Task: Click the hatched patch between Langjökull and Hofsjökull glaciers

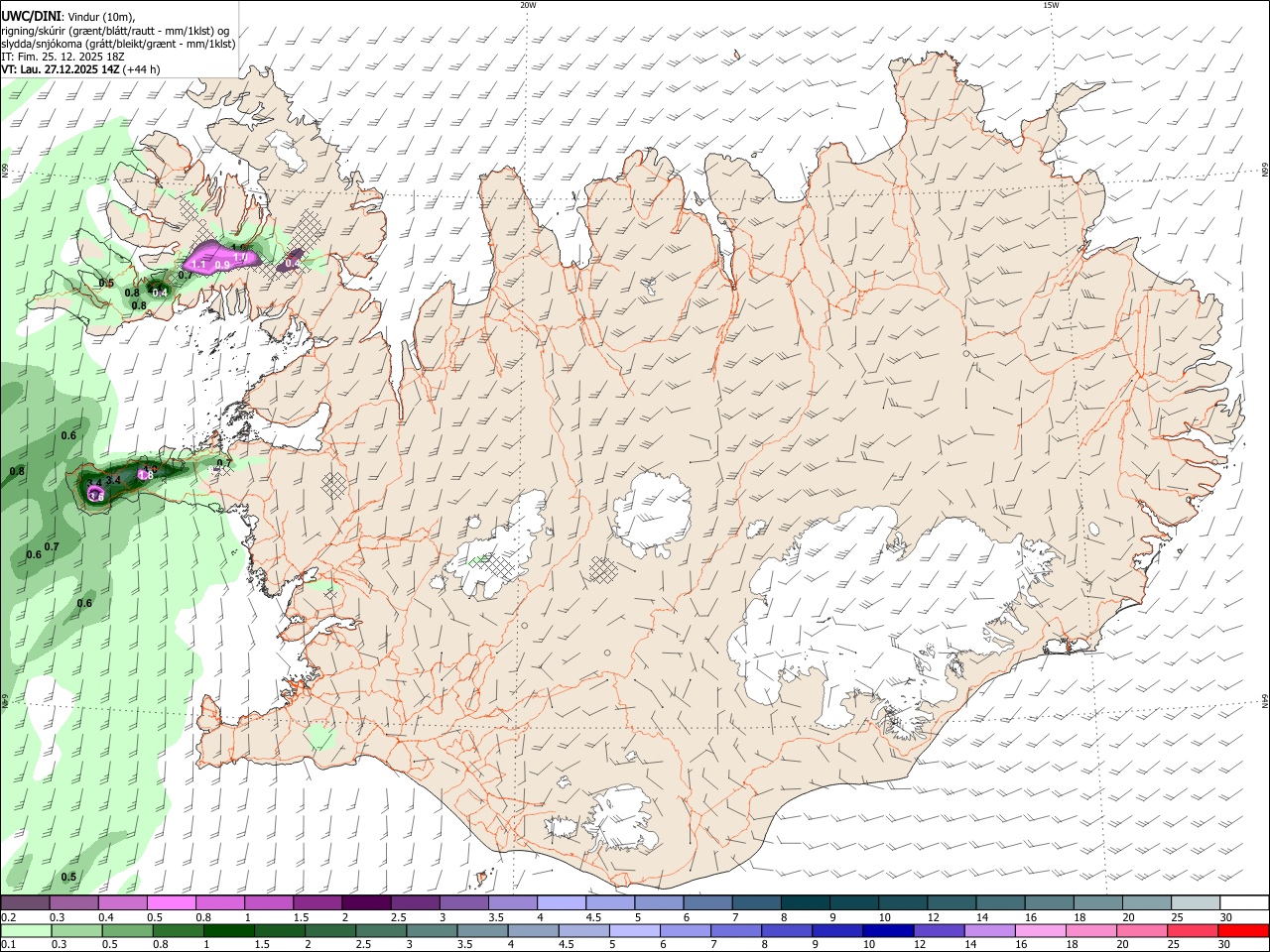Action: [x=603, y=569]
